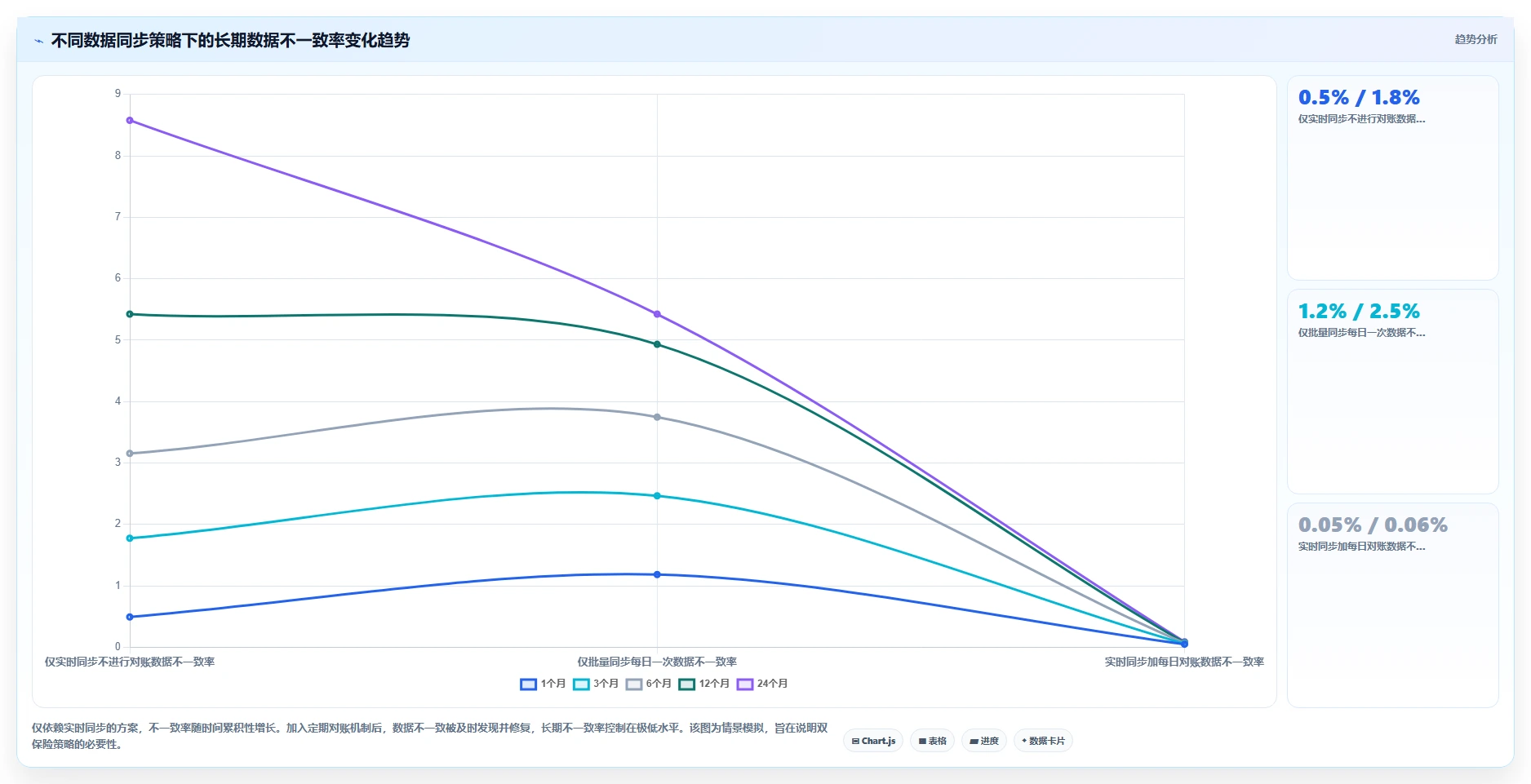The image size is (1531, 784).
Task: Click the 24个月 data point near 8.6
Action: (x=130, y=121)
